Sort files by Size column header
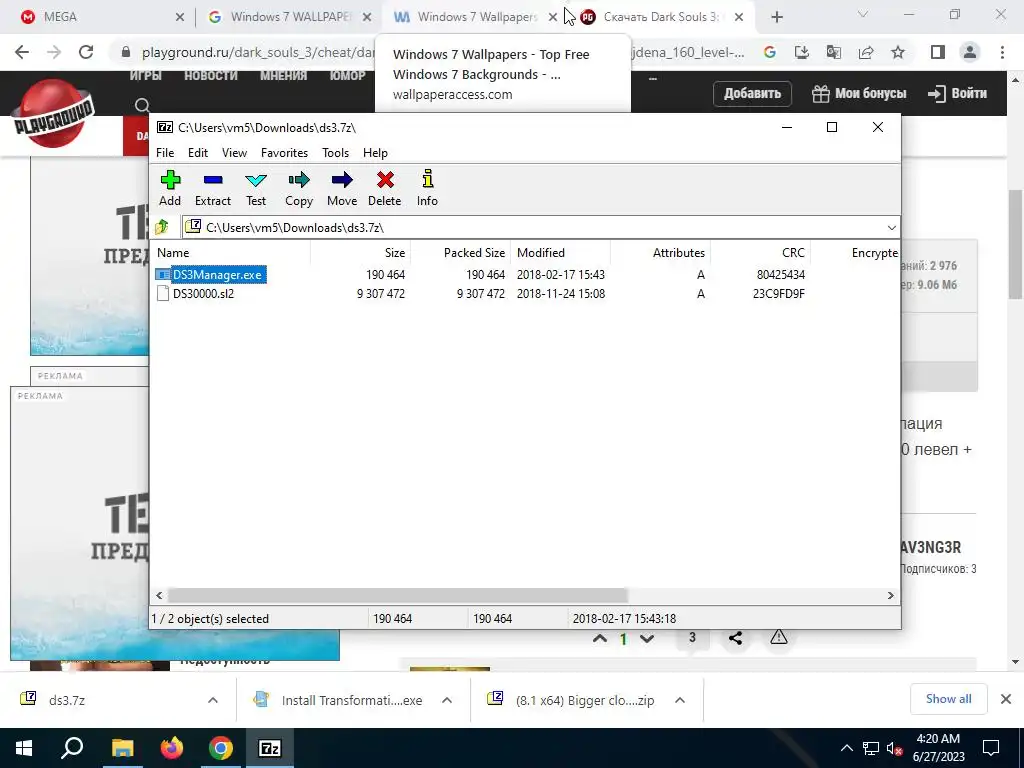 click(360, 253)
